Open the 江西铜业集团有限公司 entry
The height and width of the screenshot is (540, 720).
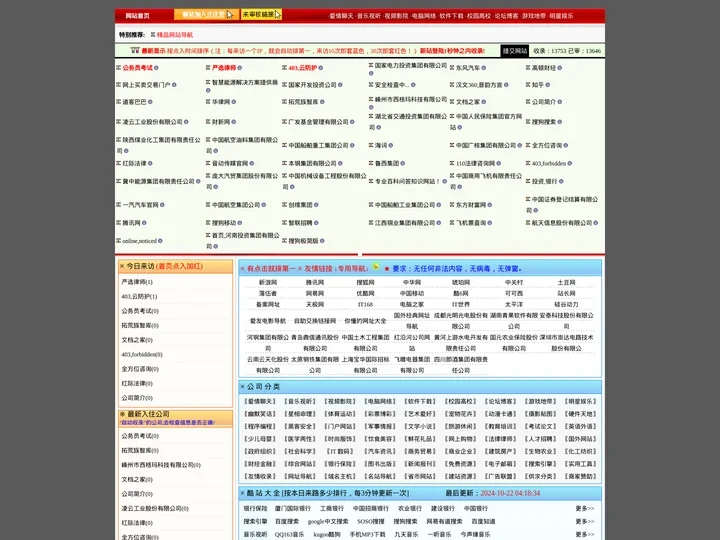pos(405,223)
